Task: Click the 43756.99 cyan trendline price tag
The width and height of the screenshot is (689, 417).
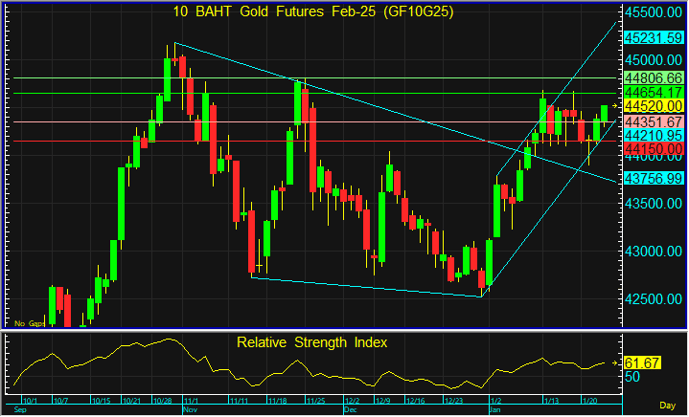Action: tap(653, 178)
